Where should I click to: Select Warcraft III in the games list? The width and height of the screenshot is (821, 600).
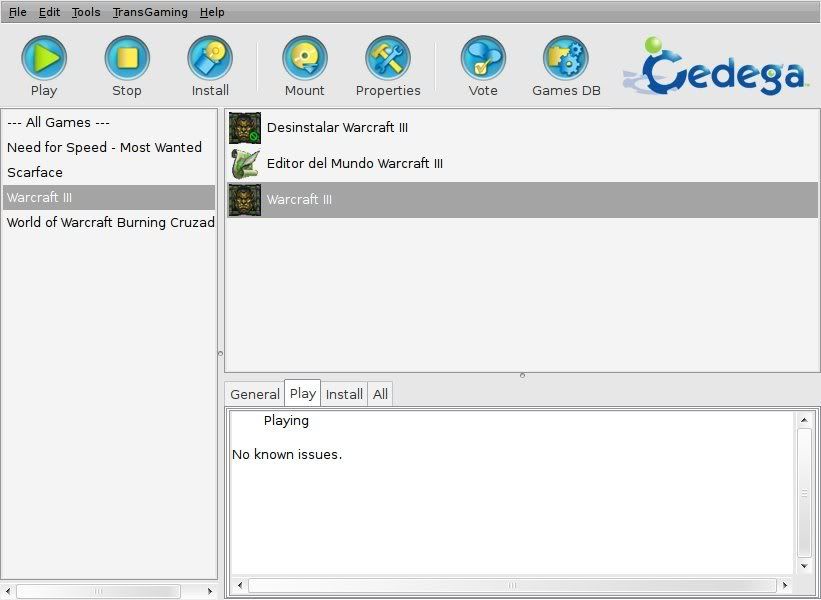pyautogui.click(x=109, y=197)
